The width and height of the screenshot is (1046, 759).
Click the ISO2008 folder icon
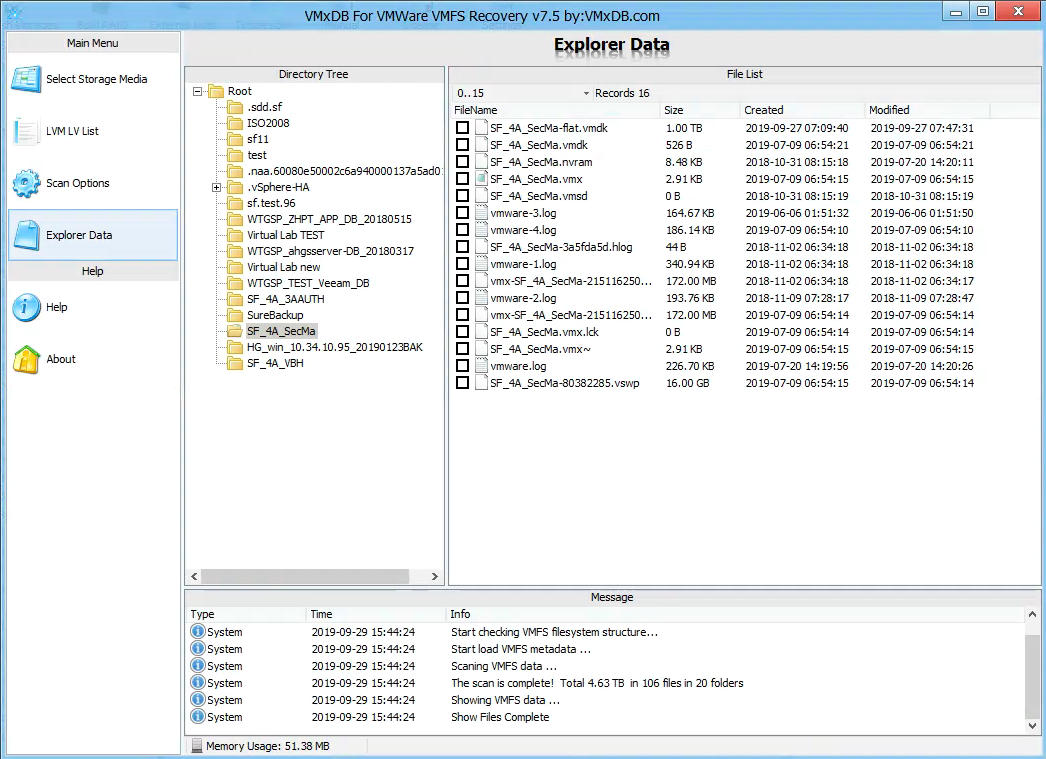(x=235, y=123)
